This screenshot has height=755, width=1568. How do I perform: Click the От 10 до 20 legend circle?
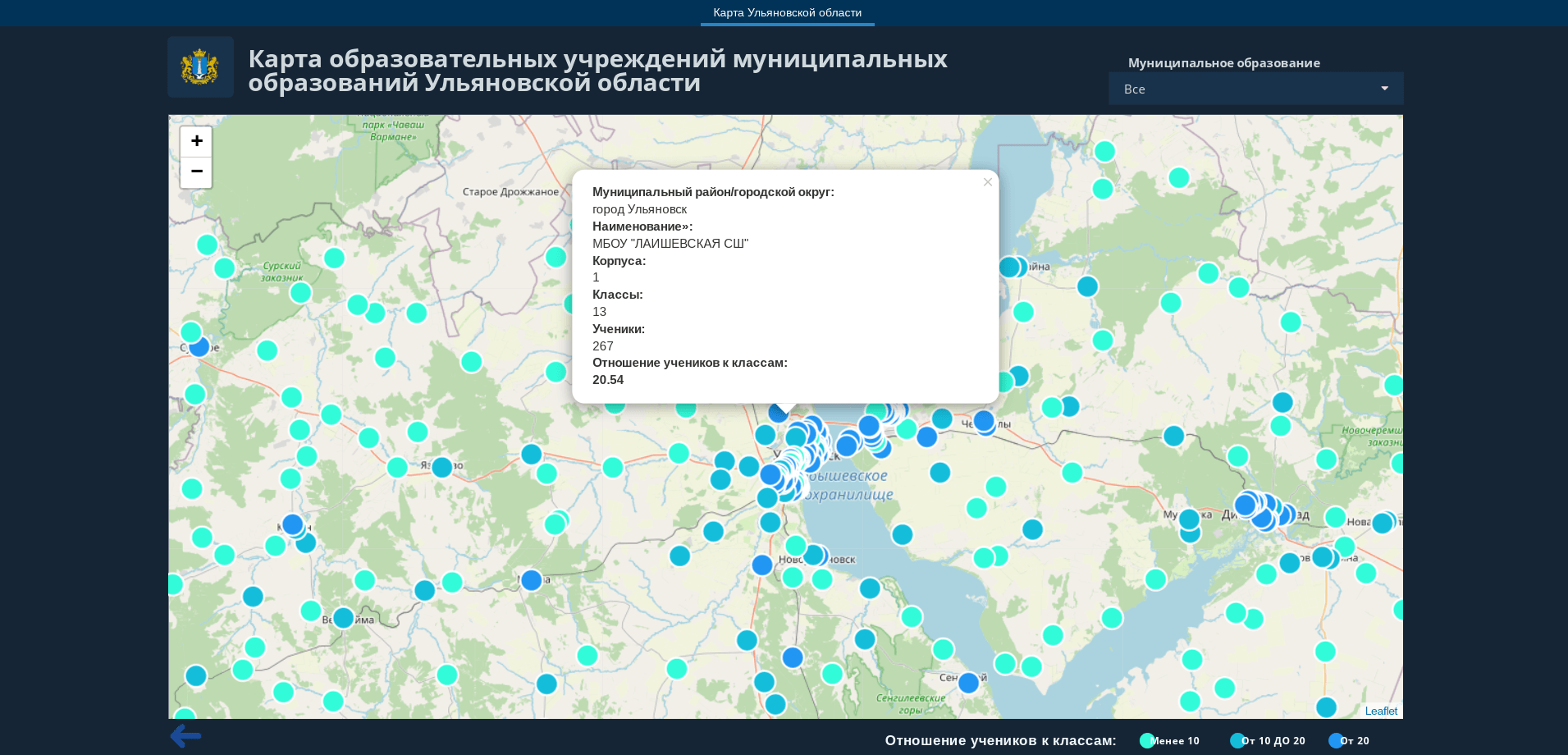(x=1237, y=740)
